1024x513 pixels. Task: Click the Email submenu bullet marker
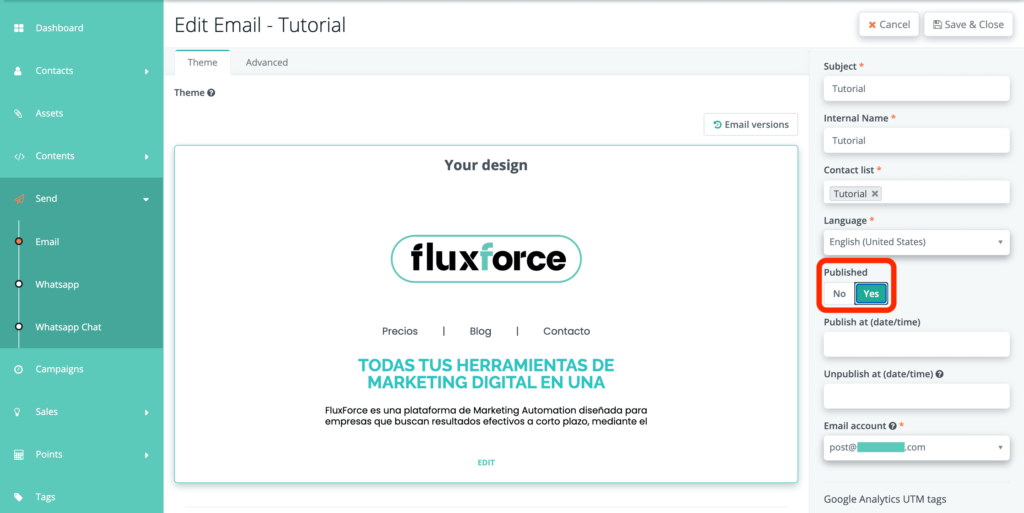(19, 241)
